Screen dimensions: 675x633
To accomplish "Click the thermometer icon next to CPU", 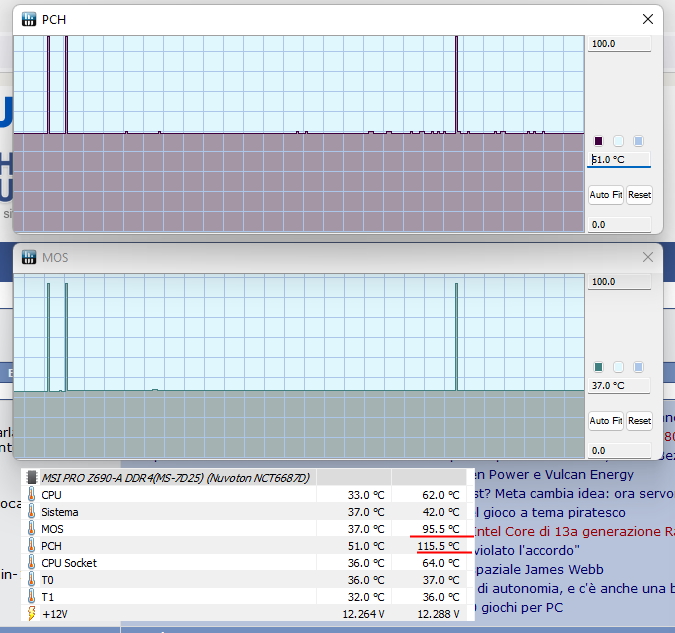I will coord(31,495).
